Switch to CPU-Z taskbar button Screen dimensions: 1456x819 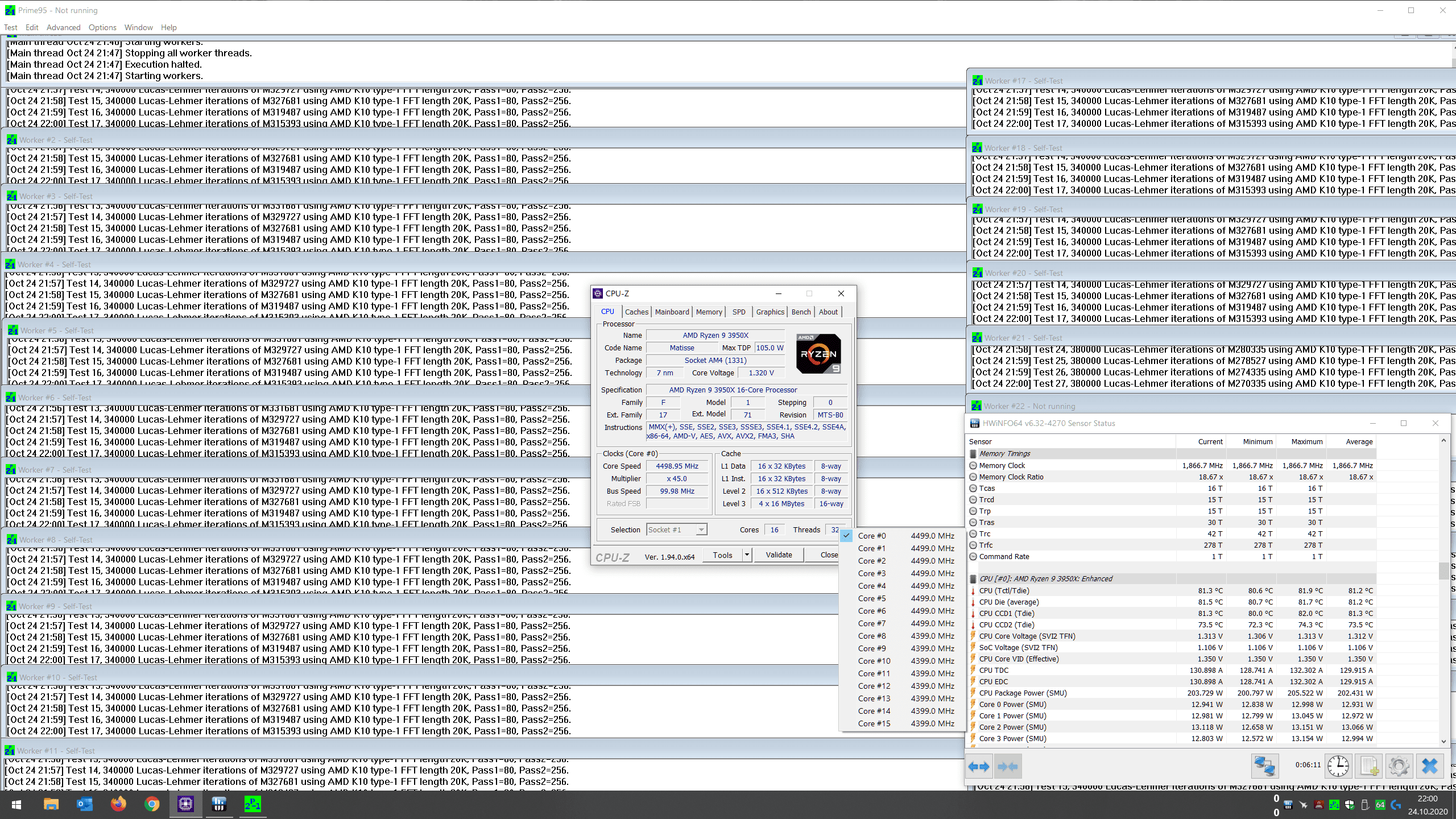pos(185,804)
